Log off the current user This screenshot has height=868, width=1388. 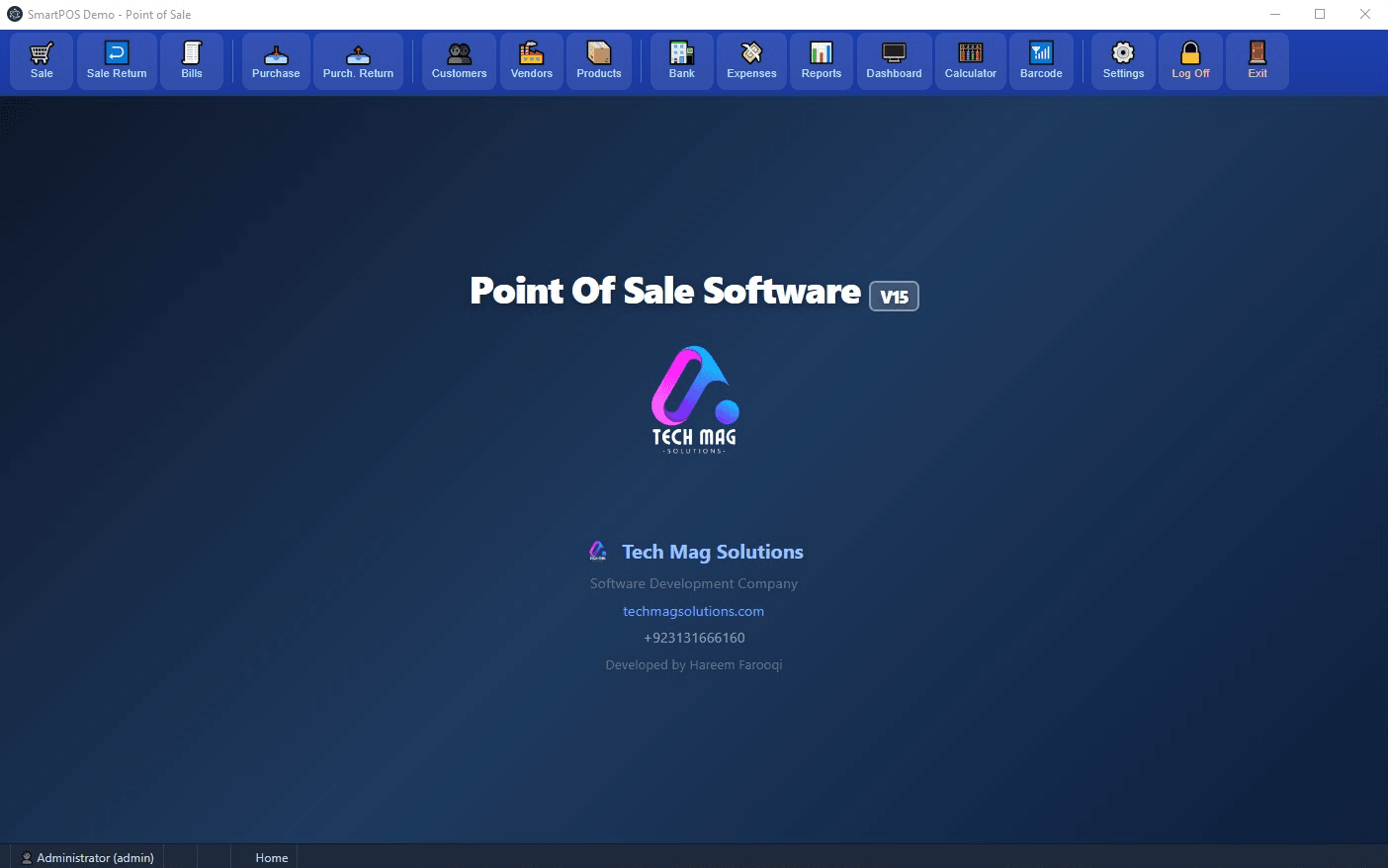pyautogui.click(x=1190, y=60)
